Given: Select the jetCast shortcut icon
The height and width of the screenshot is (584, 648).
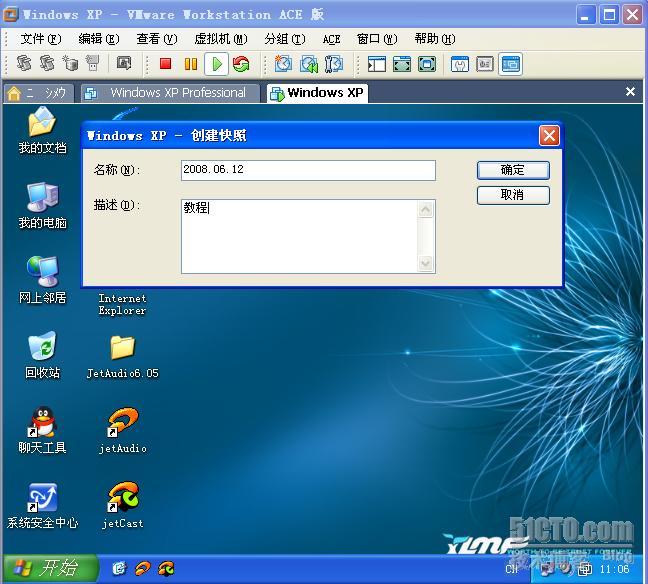Looking at the screenshot, I should (123, 505).
